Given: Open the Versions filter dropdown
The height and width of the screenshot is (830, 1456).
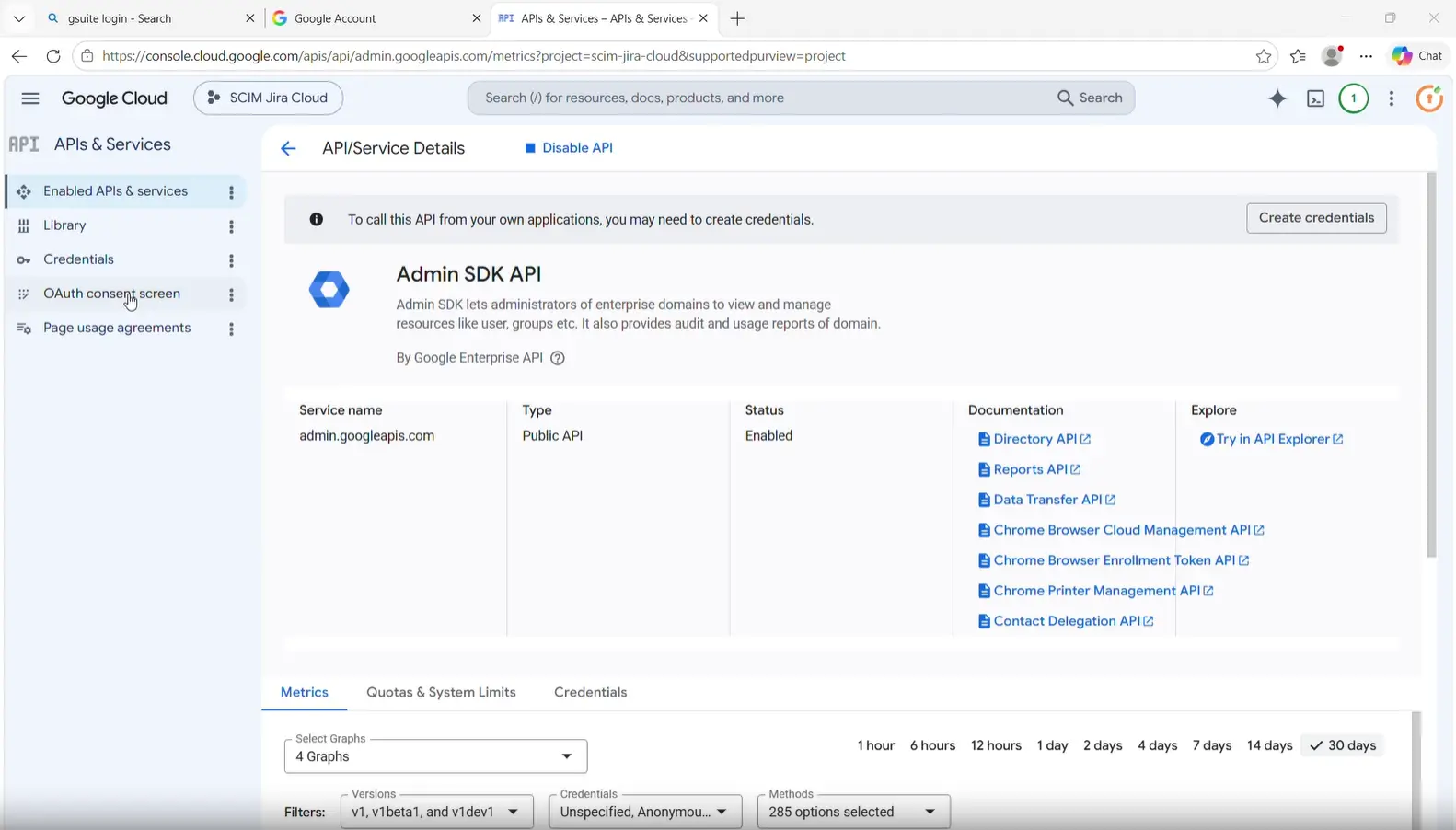Looking at the screenshot, I should [x=436, y=812].
